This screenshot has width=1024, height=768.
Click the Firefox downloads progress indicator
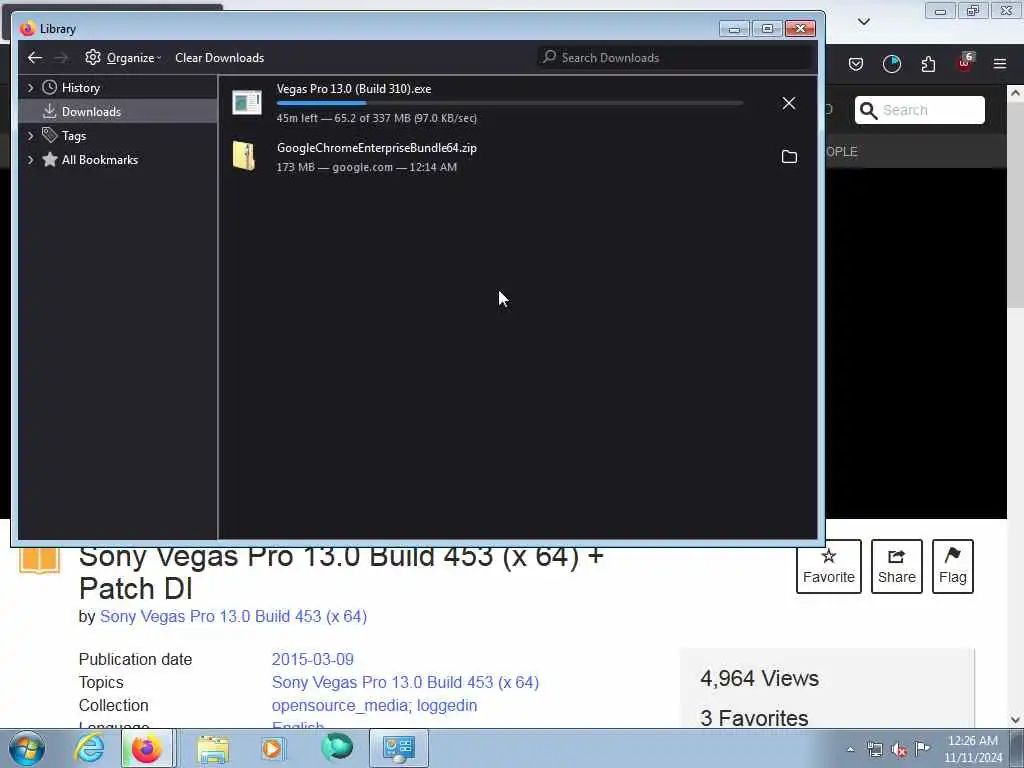[891, 64]
